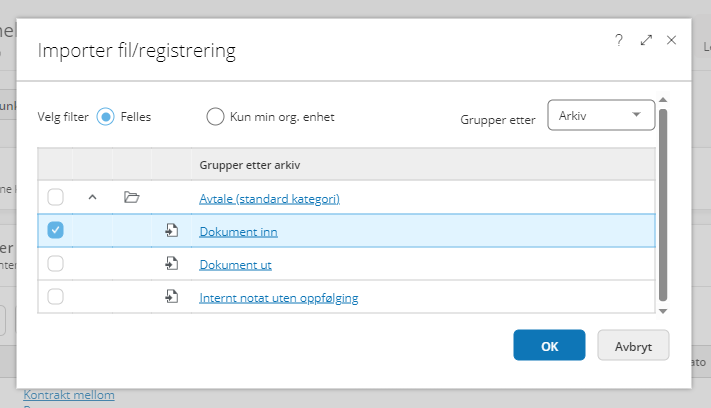Open the Avtale (standard kategori) link
This screenshot has height=408, width=711.
[269, 199]
